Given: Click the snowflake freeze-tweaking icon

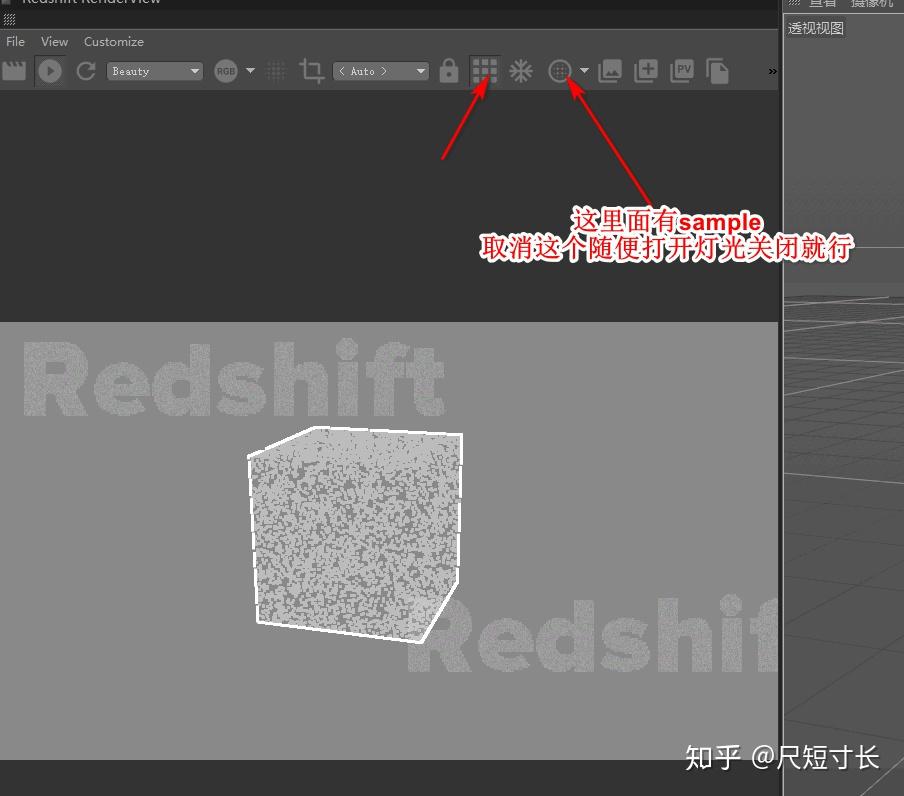Looking at the screenshot, I should coord(521,71).
